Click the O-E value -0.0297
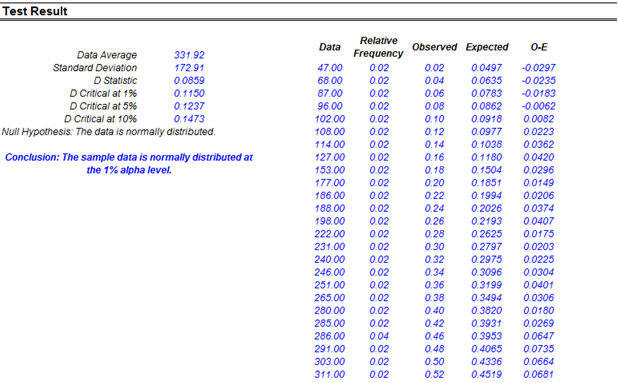This screenshot has height=383, width=618. [538, 68]
